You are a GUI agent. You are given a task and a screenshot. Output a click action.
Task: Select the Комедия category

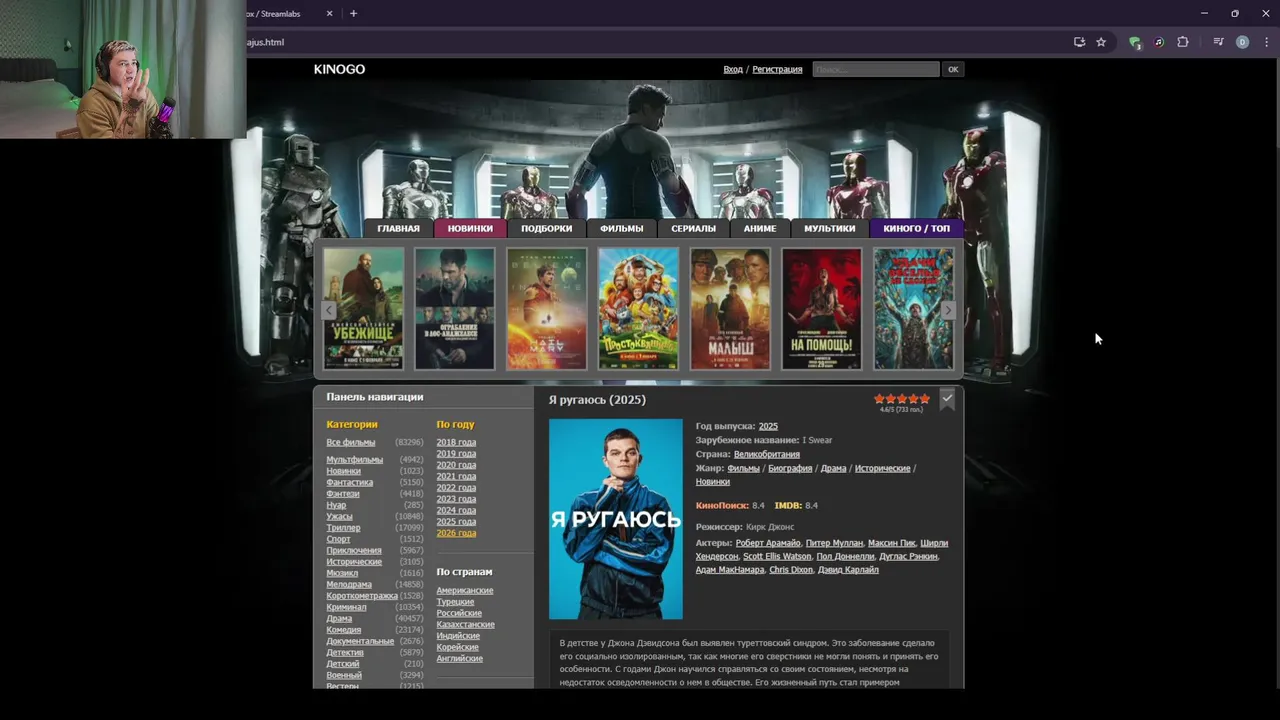coord(344,630)
